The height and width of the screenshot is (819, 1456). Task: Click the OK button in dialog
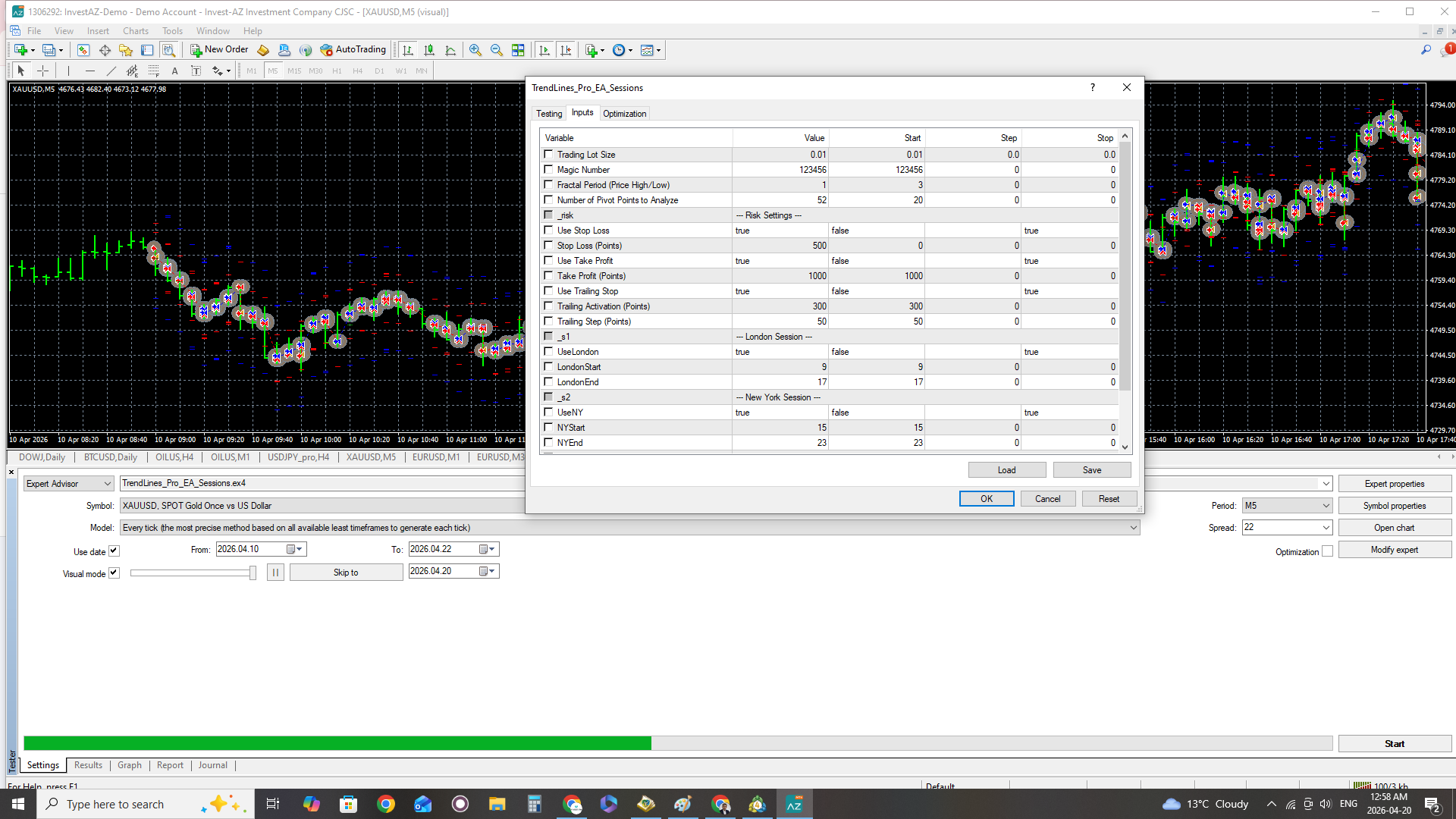[986, 499]
